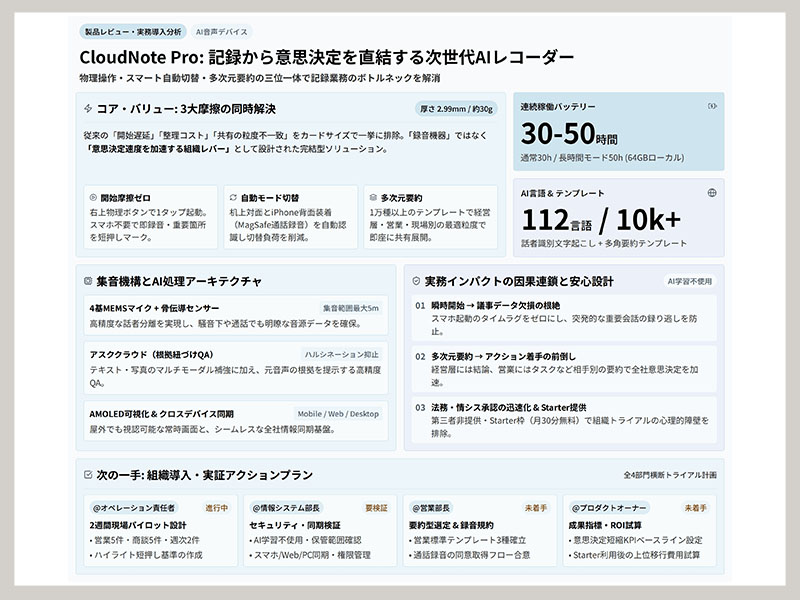This screenshot has width=800, height=600.
Task: Click the 30-50時間 battery figure
Action: (x=569, y=134)
